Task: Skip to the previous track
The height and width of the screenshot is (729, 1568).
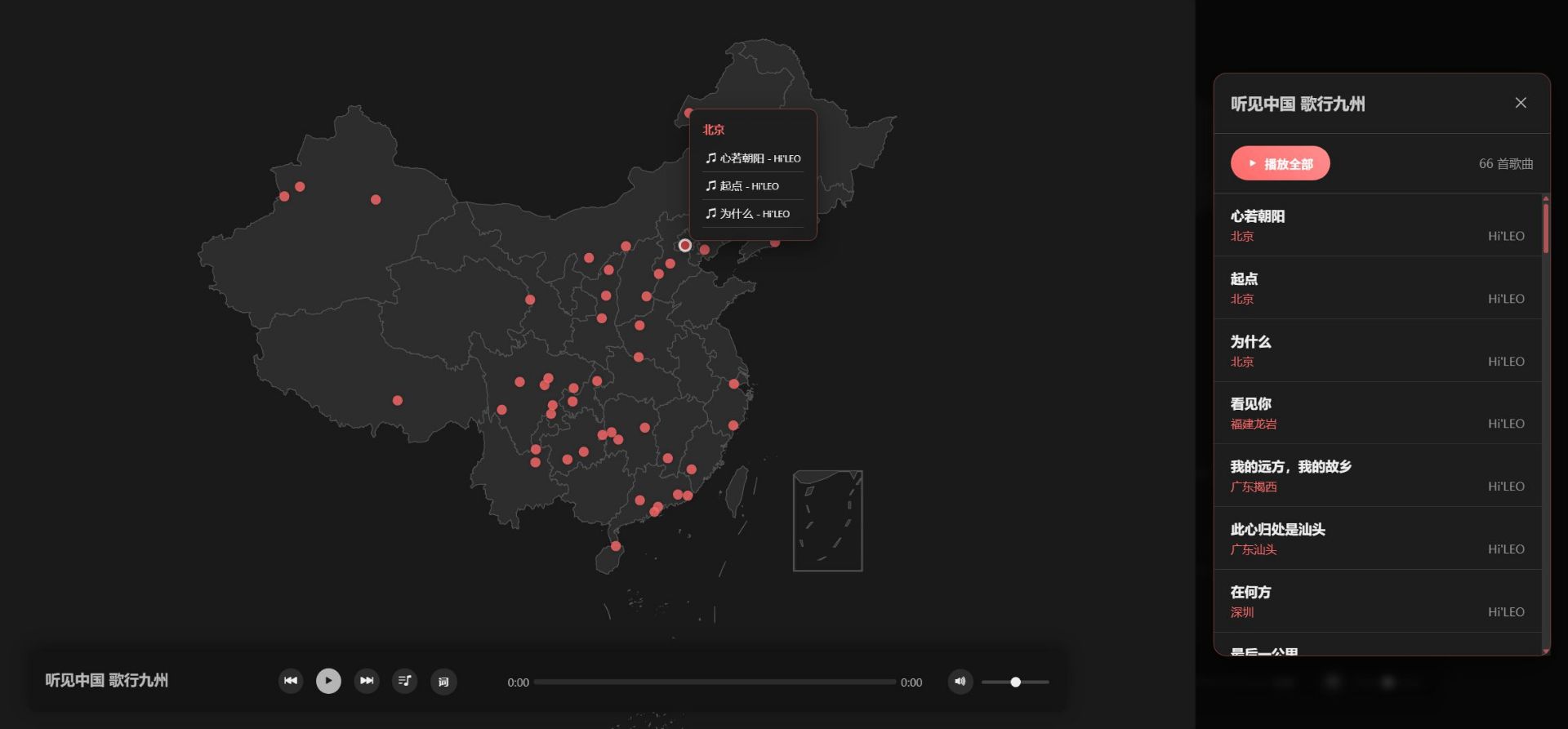Action: (x=291, y=681)
